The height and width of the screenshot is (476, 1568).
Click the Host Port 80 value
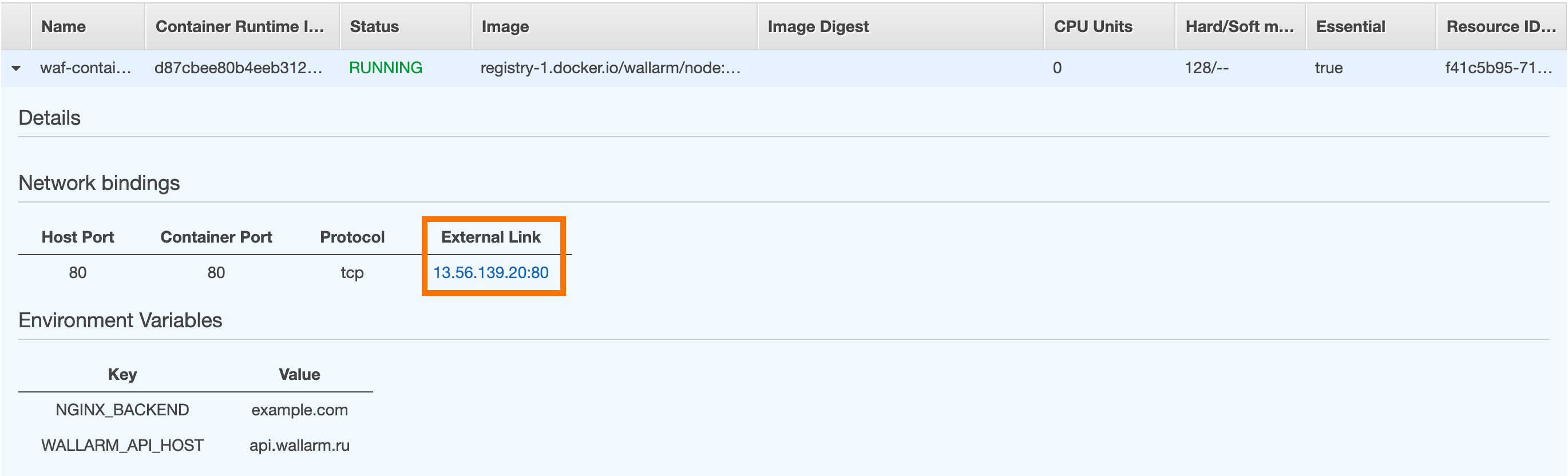tap(78, 272)
